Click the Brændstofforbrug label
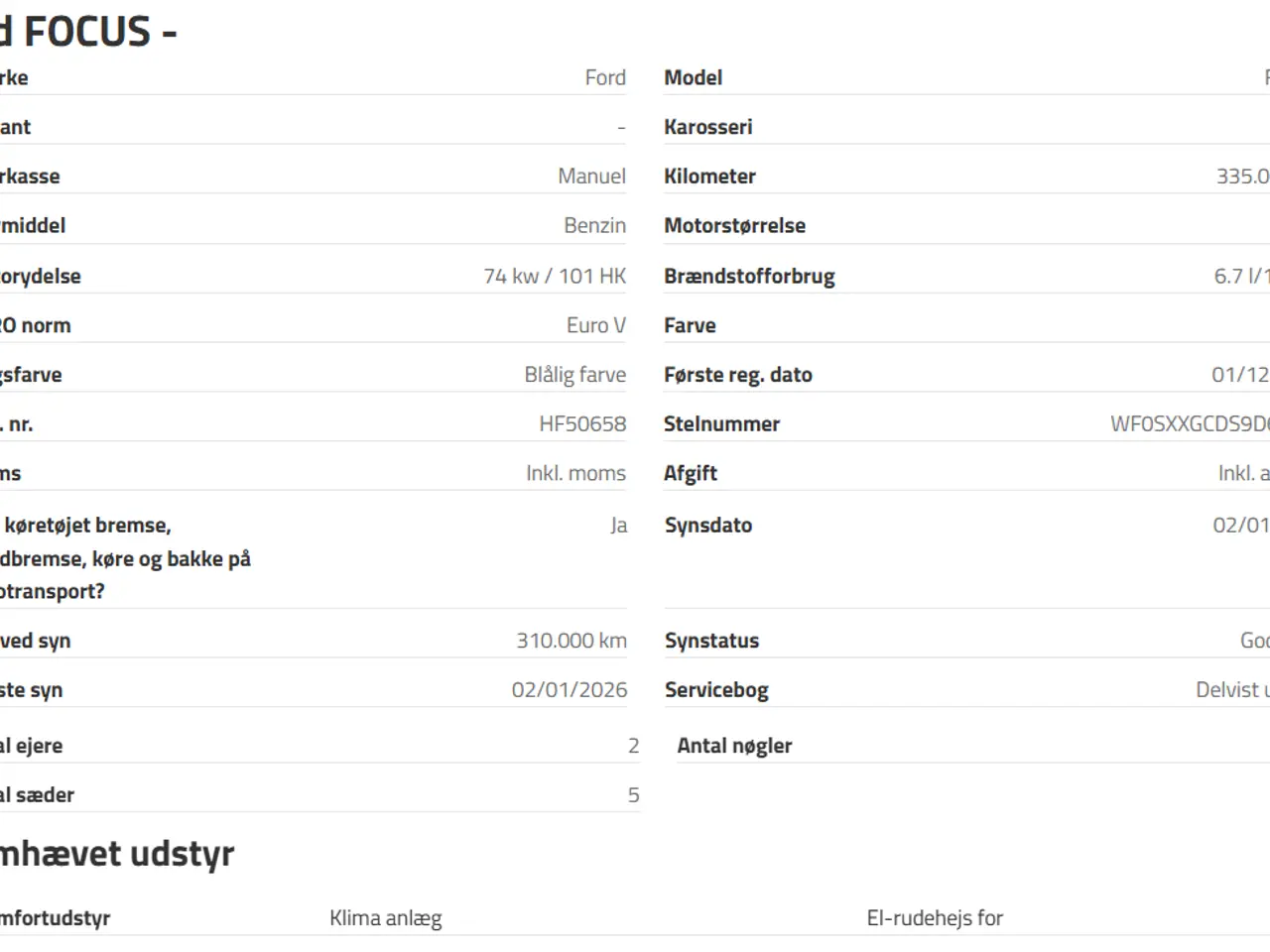 [749, 276]
